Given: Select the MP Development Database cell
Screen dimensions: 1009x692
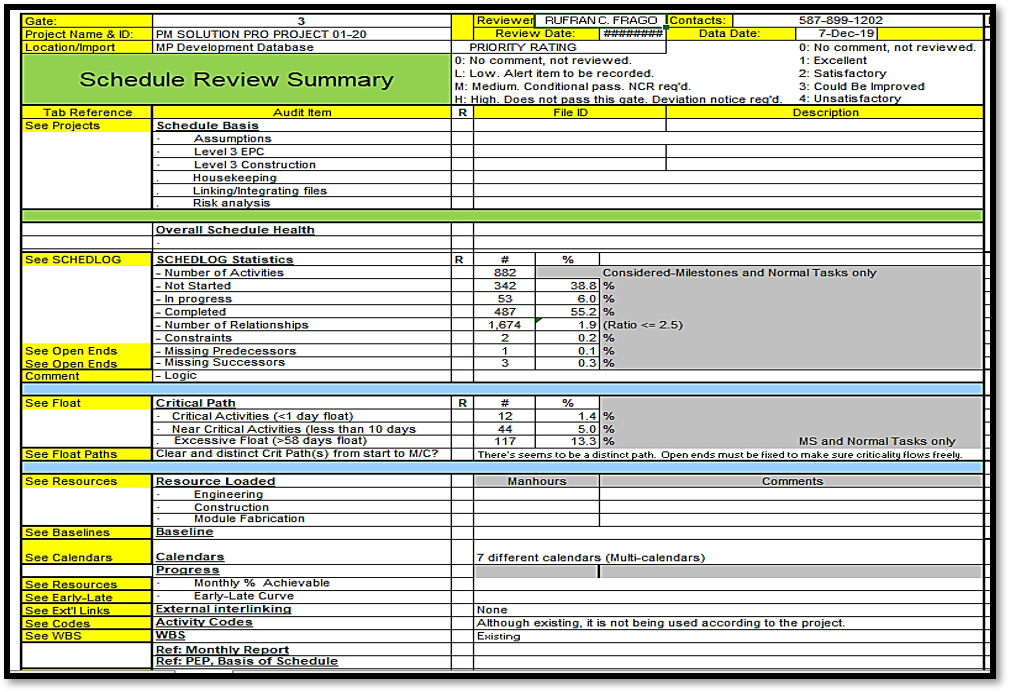Looking at the screenshot, I should coord(301,47).
